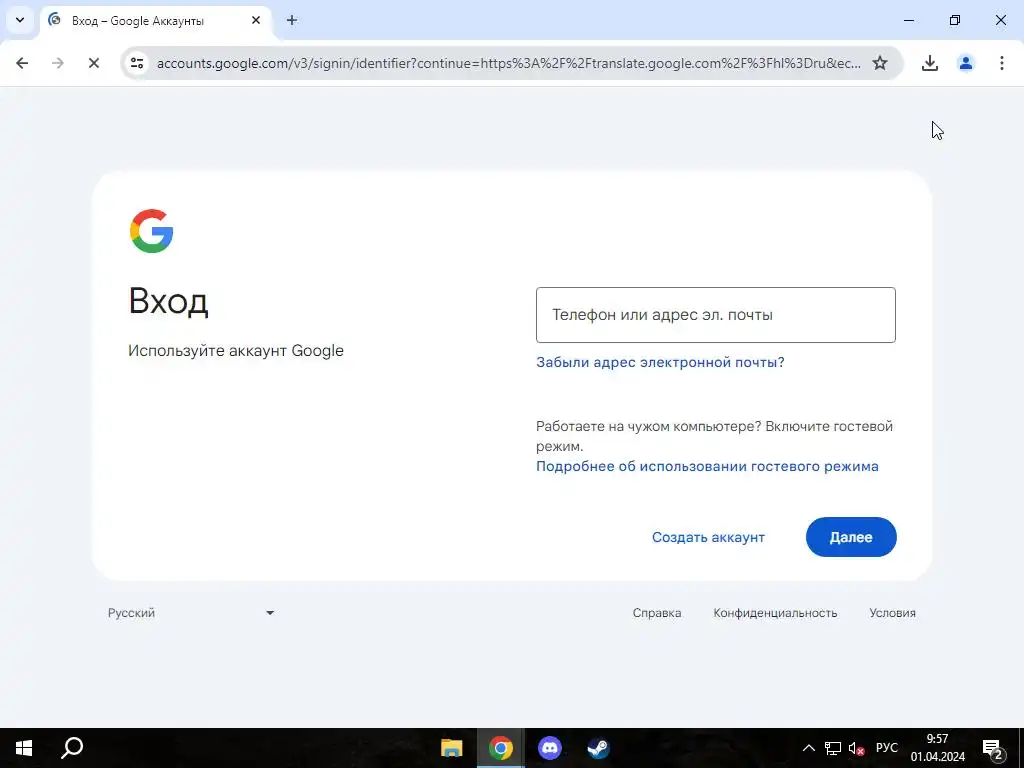This screenshot has height=768, width=1024.
Task: Click 'Работаете на чужом компьютере?' text
Action: pos(648,426)
